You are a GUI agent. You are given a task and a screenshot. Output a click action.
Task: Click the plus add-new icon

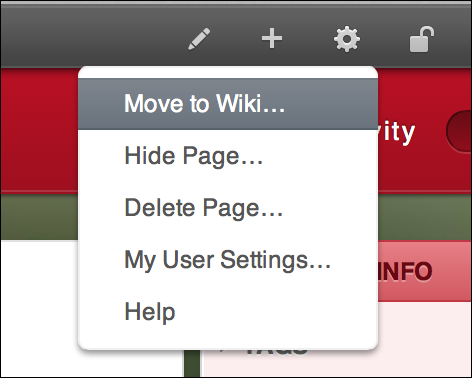click(x=272, y=39)
